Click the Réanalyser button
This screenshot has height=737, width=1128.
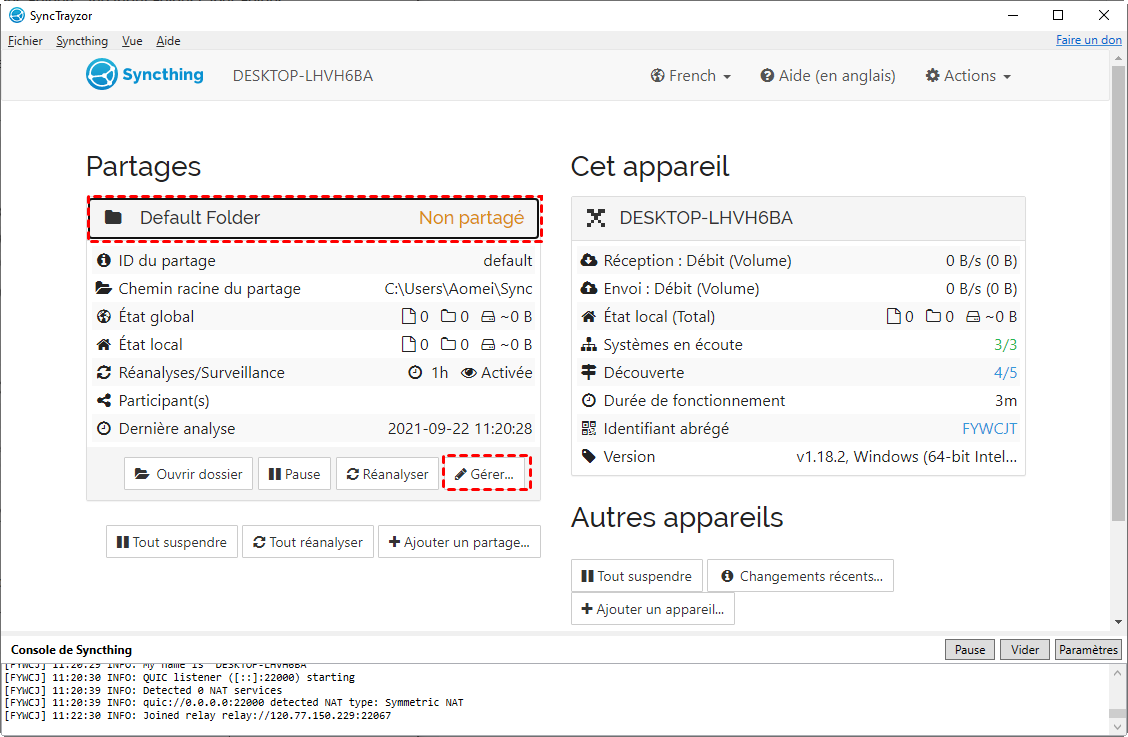point(388,474)
